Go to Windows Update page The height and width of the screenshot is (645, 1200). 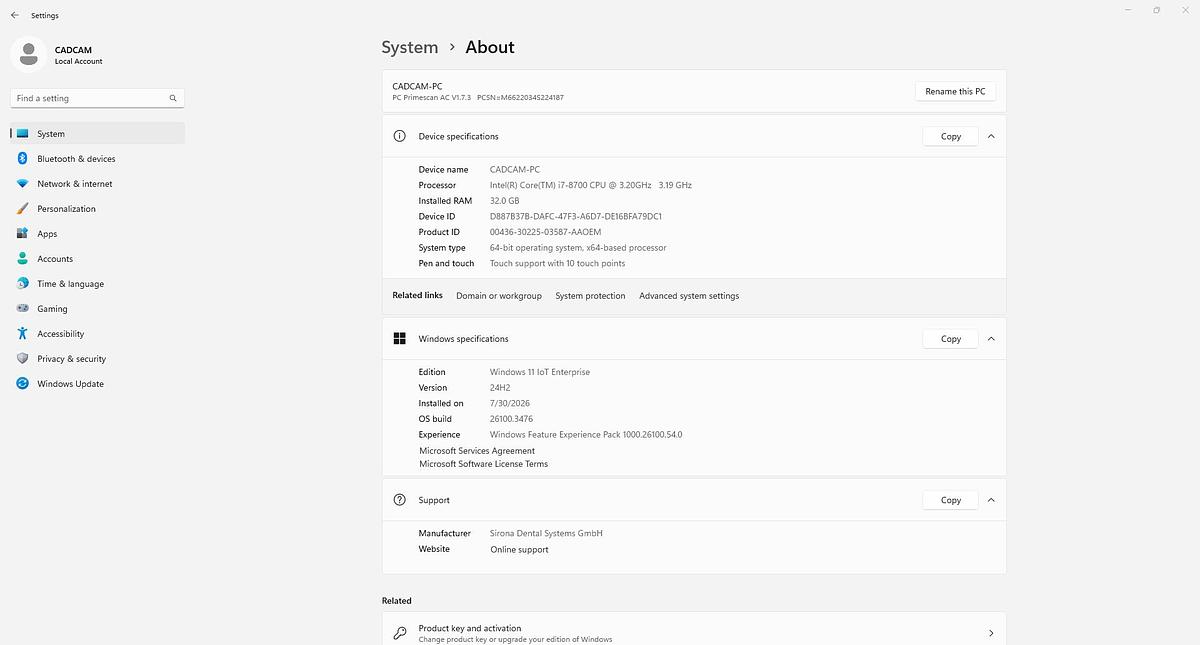click(98, 384)
